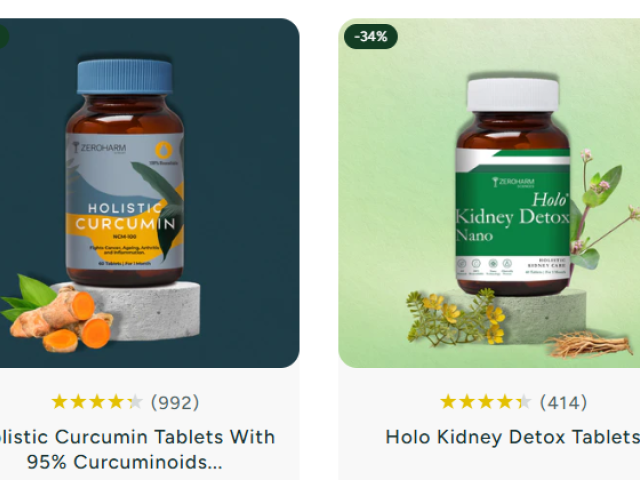
Task: Click the Holistic Curcumin bottle image
Action: click(125, 173)
